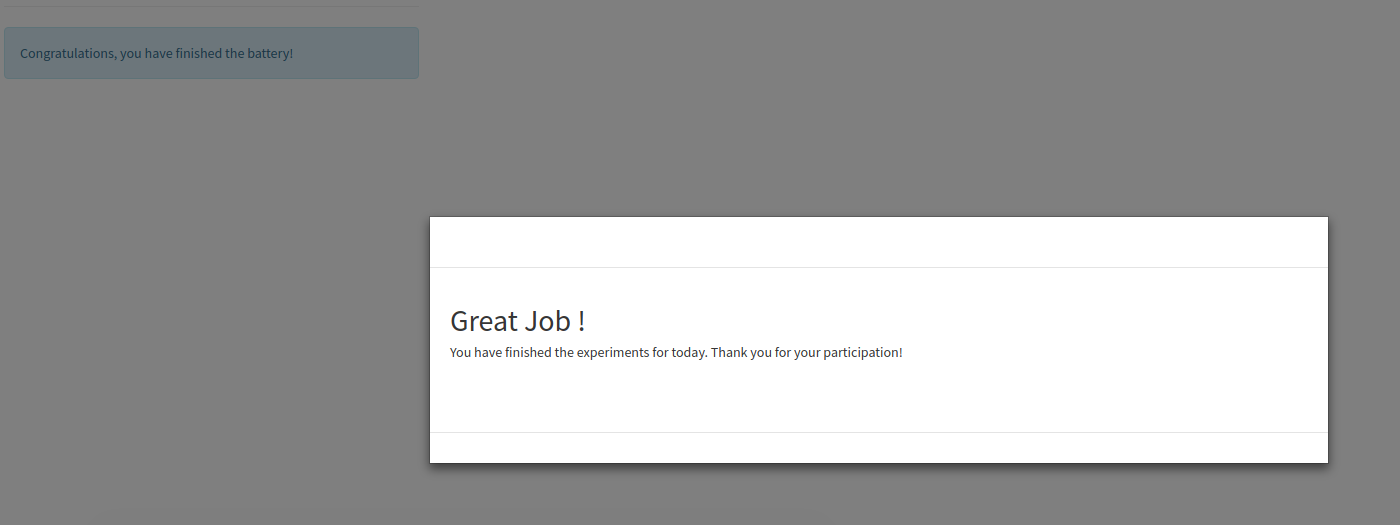
Task: Click the divider line below the dialog header
Action: pyautogui.click(x=879, y=267)
